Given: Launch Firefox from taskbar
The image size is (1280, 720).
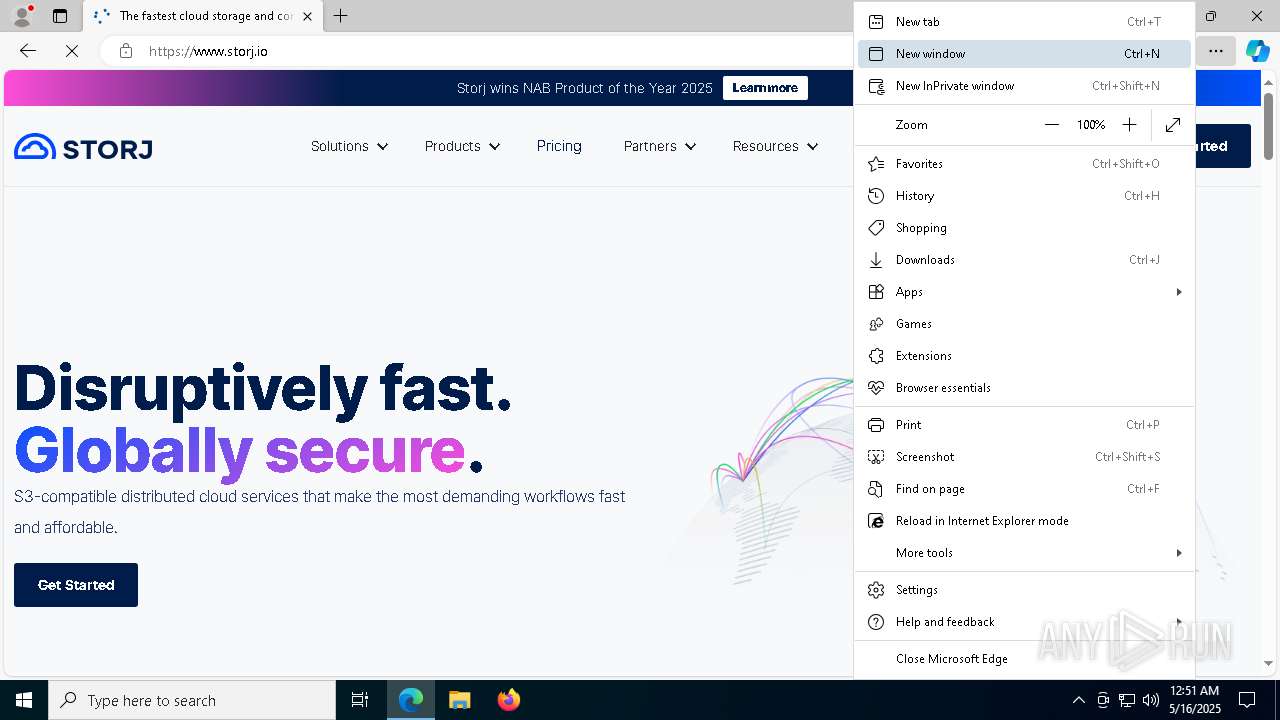Looking at the screenshot, I should coord(509,700).
